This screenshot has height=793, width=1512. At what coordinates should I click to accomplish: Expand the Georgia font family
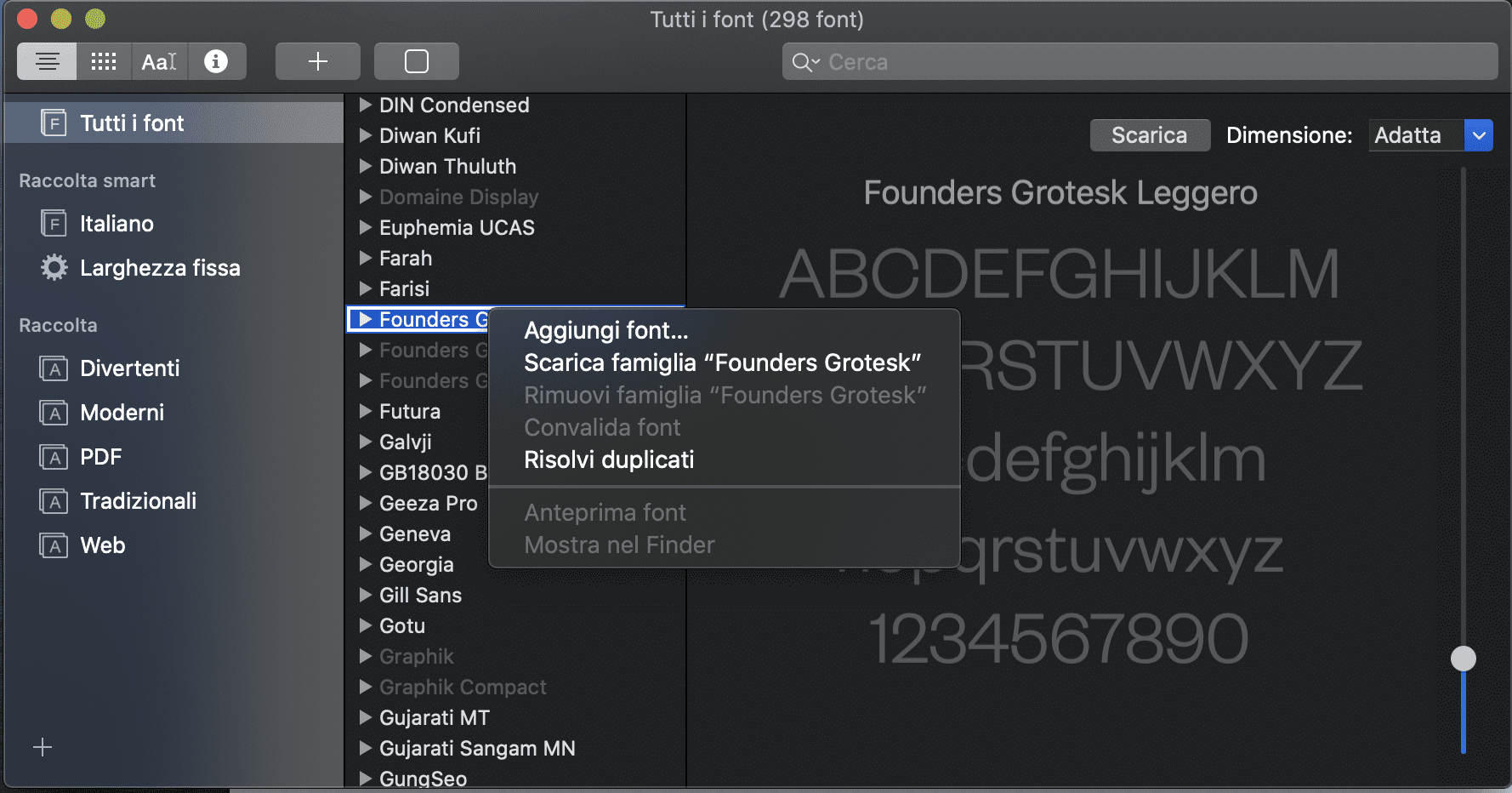[366, 564]
